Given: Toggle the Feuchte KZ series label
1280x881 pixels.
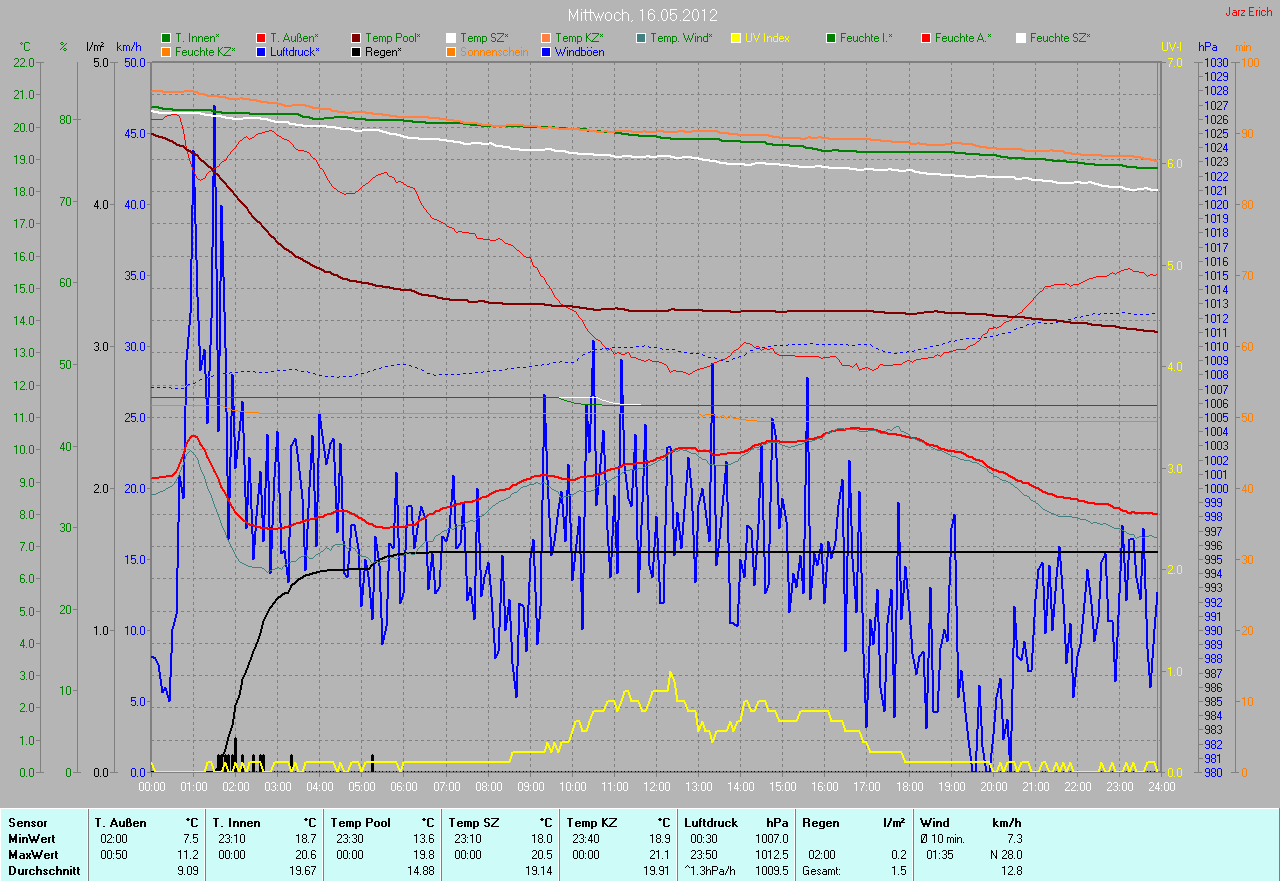Looking at the screenshot, I should pos(205,51).
